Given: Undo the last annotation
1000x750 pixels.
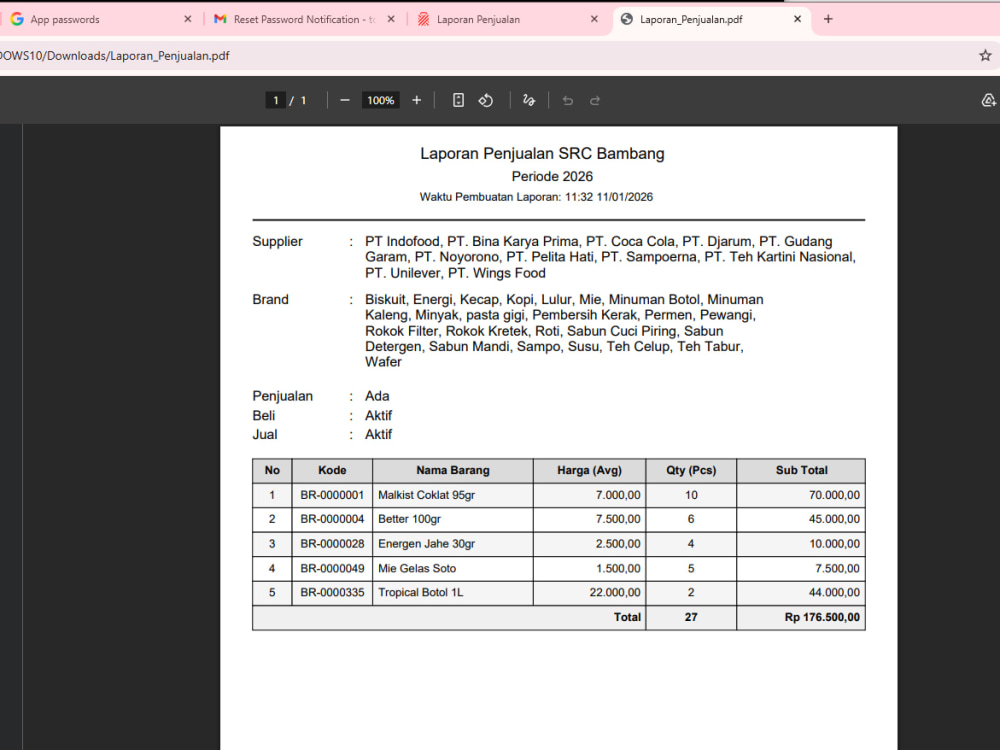Looking at the screenshot, I should coord(568,100).
